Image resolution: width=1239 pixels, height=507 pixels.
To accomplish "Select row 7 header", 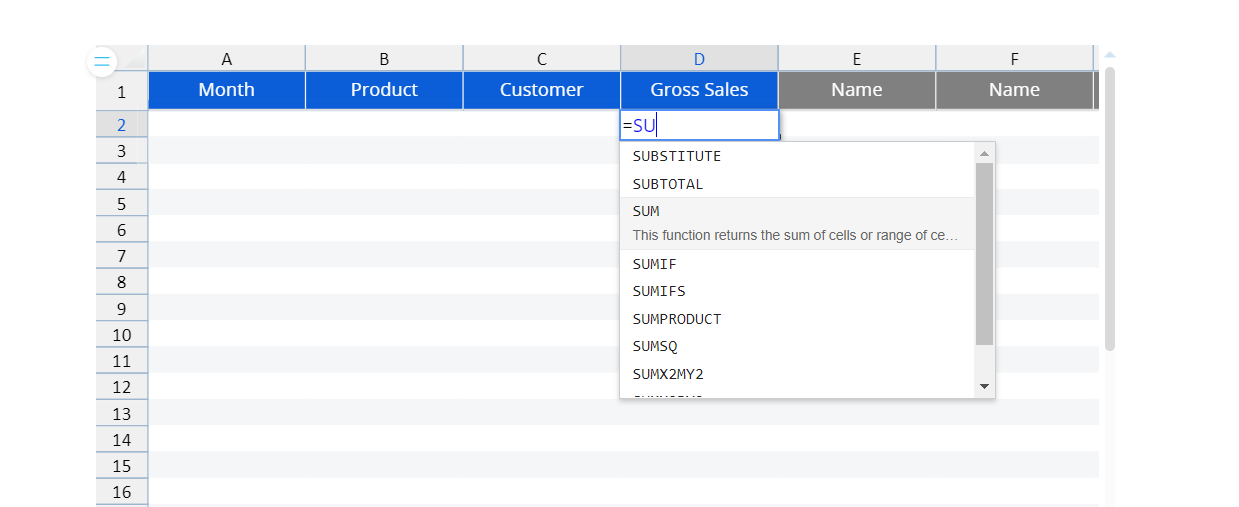I will point(122,256).
